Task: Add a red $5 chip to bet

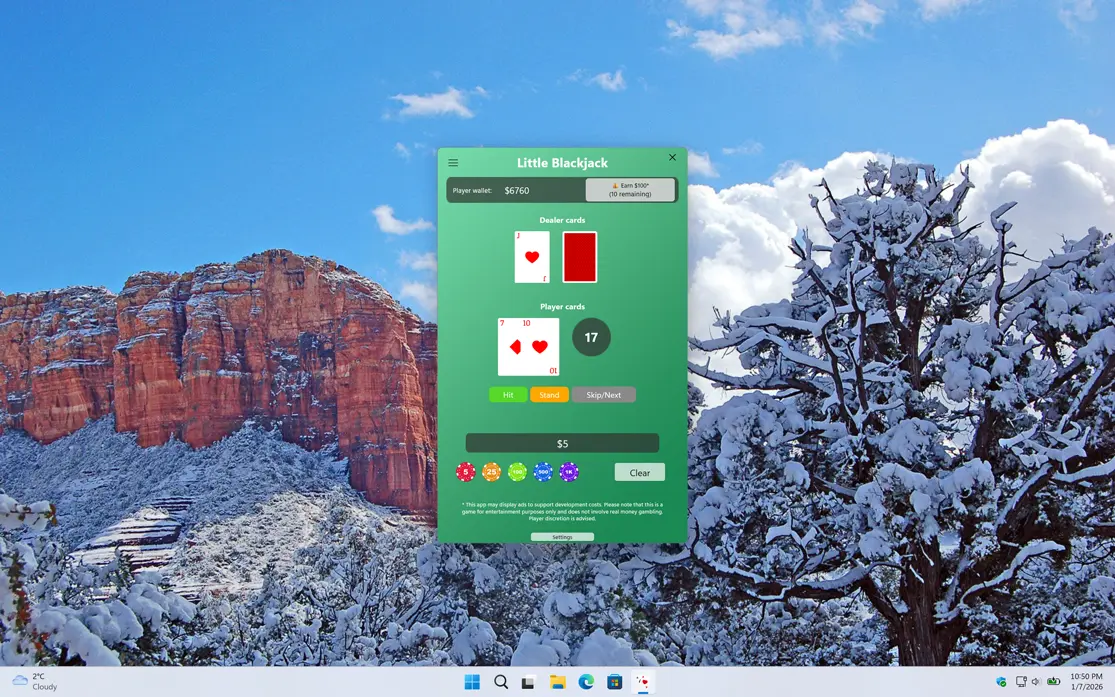Action: tap(465, 472)
